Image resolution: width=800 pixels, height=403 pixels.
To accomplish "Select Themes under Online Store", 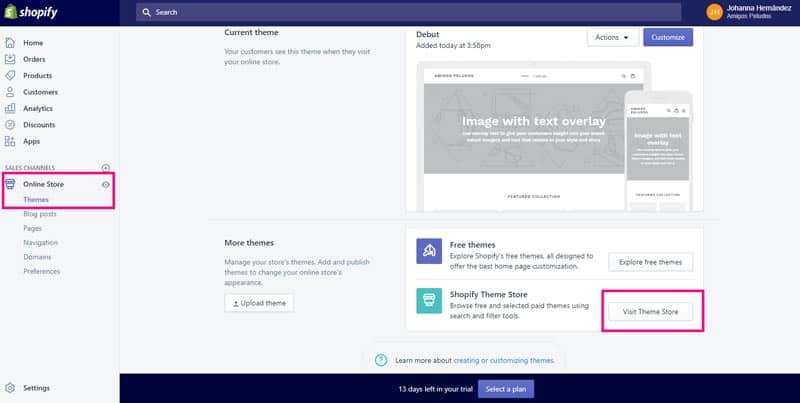I will coord(36,199).
